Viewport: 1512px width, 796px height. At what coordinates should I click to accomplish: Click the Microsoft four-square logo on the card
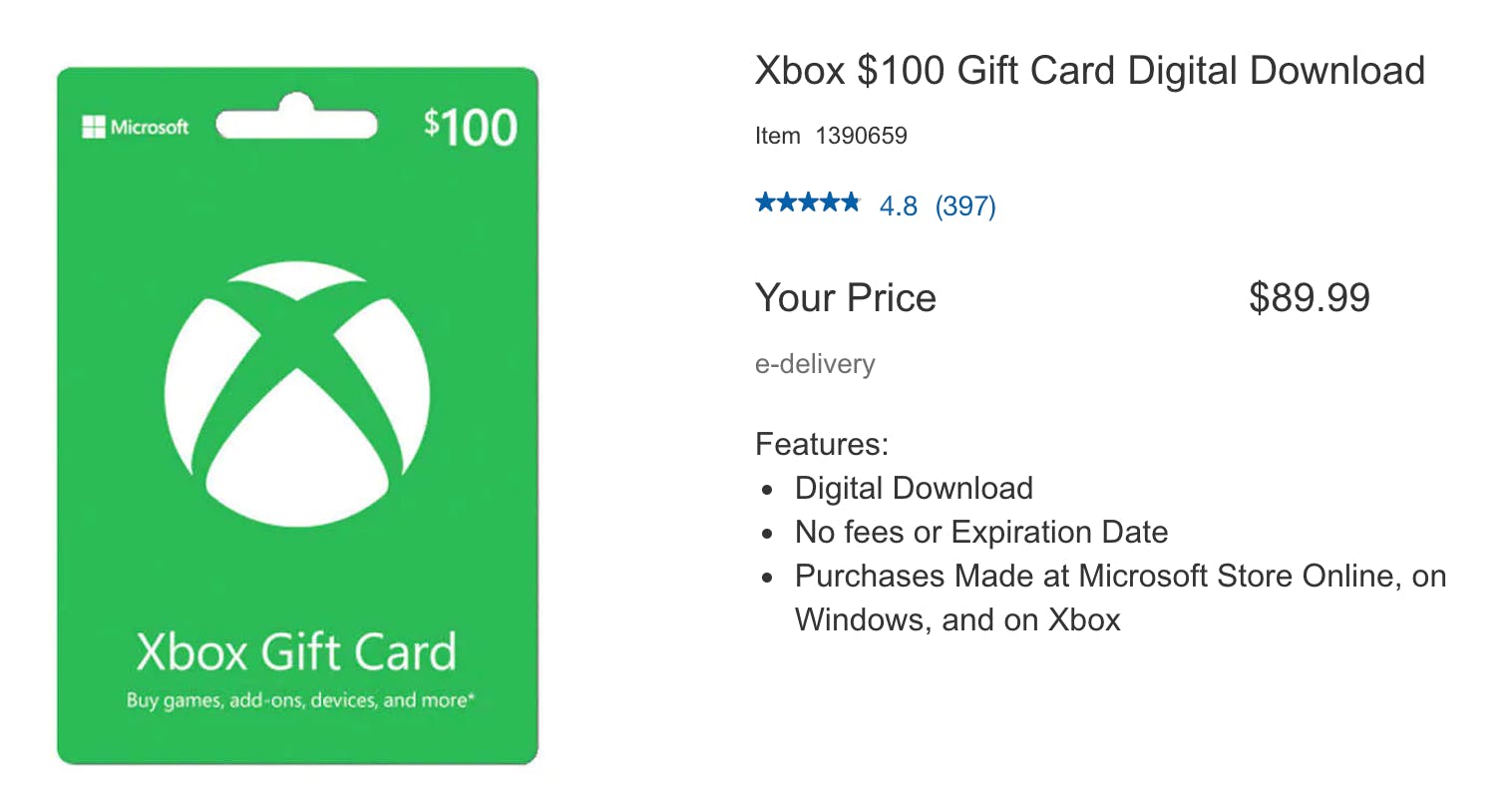click(94, 127)
